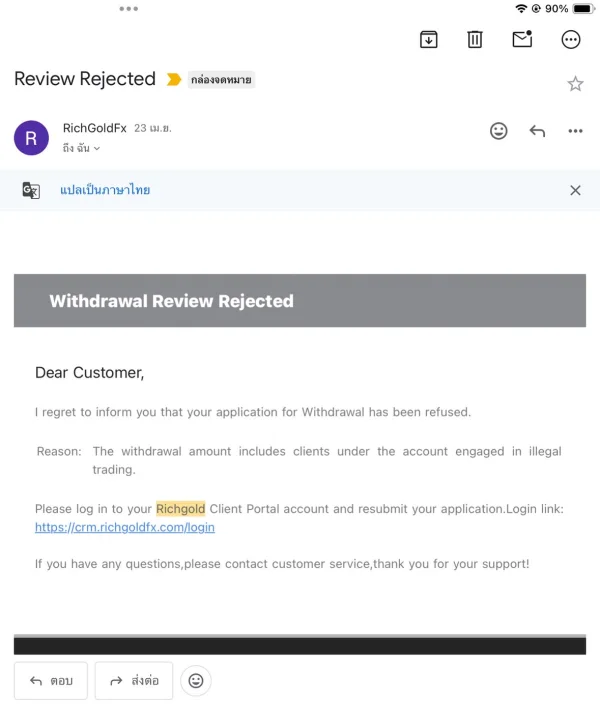Translate email to Thai
Viewport: 600px width, 707px height.
[x=105, y=190]
